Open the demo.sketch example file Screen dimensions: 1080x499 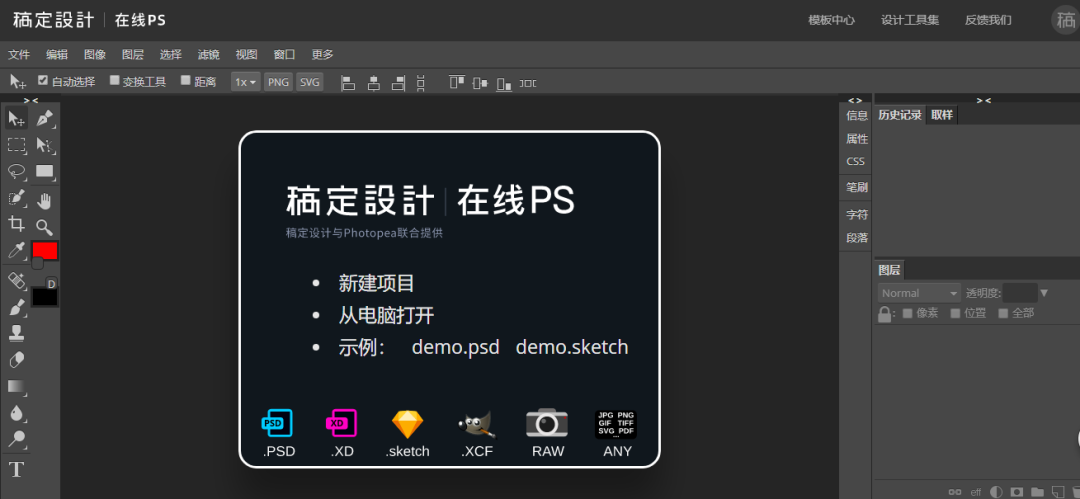tap(572, 347)
